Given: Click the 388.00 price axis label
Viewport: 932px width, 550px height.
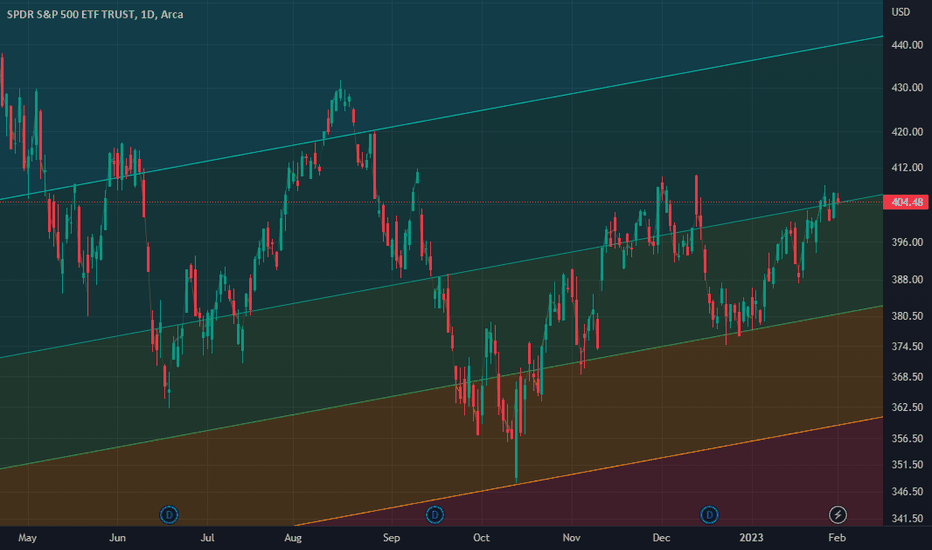Looking at the screenshot, I should [907, 279].
